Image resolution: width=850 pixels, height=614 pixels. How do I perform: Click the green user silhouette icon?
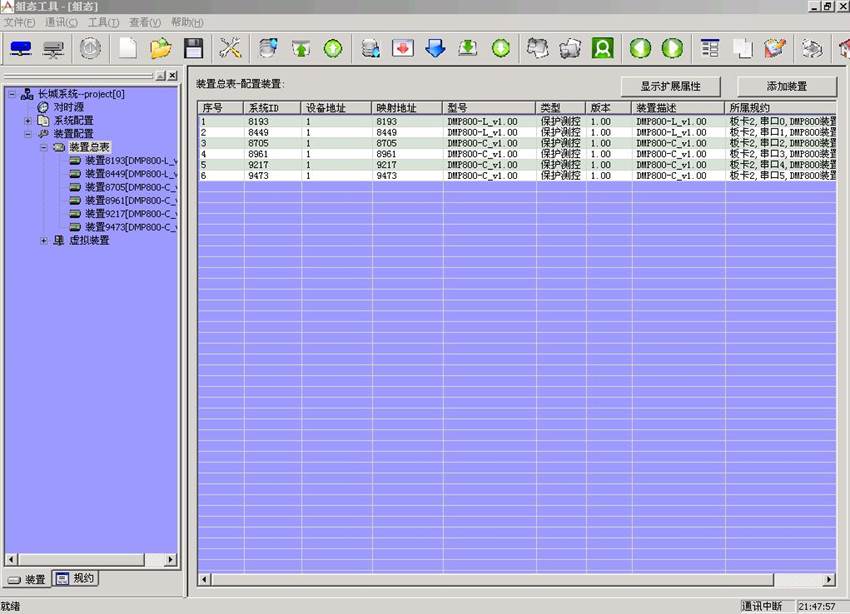[602, 49]
